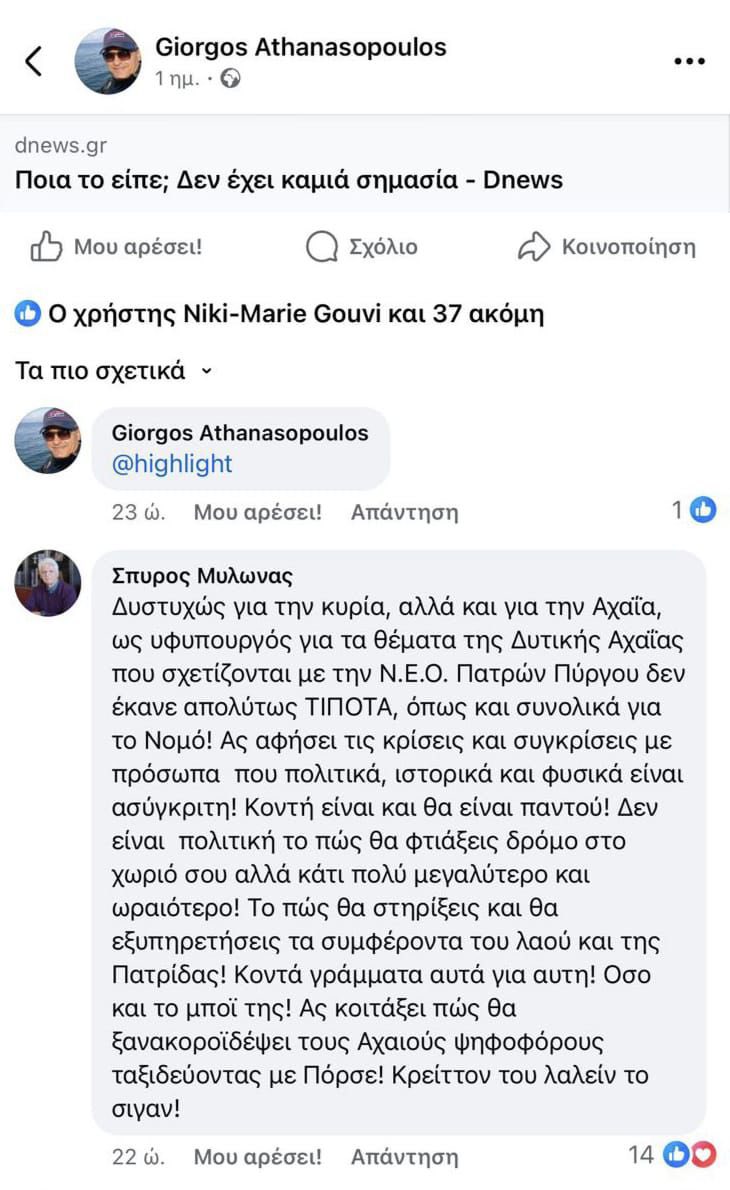The height and width of the screenshot is (1190, 730).
Task: Like Σπυρος Μυλωνας's comment
Action: [x=257, y=1157]
